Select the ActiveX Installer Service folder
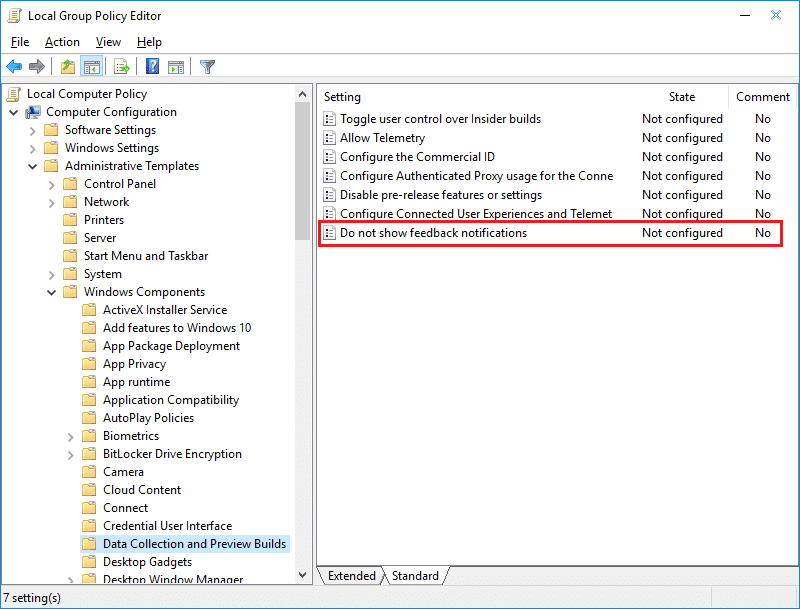 coord(165,310)
